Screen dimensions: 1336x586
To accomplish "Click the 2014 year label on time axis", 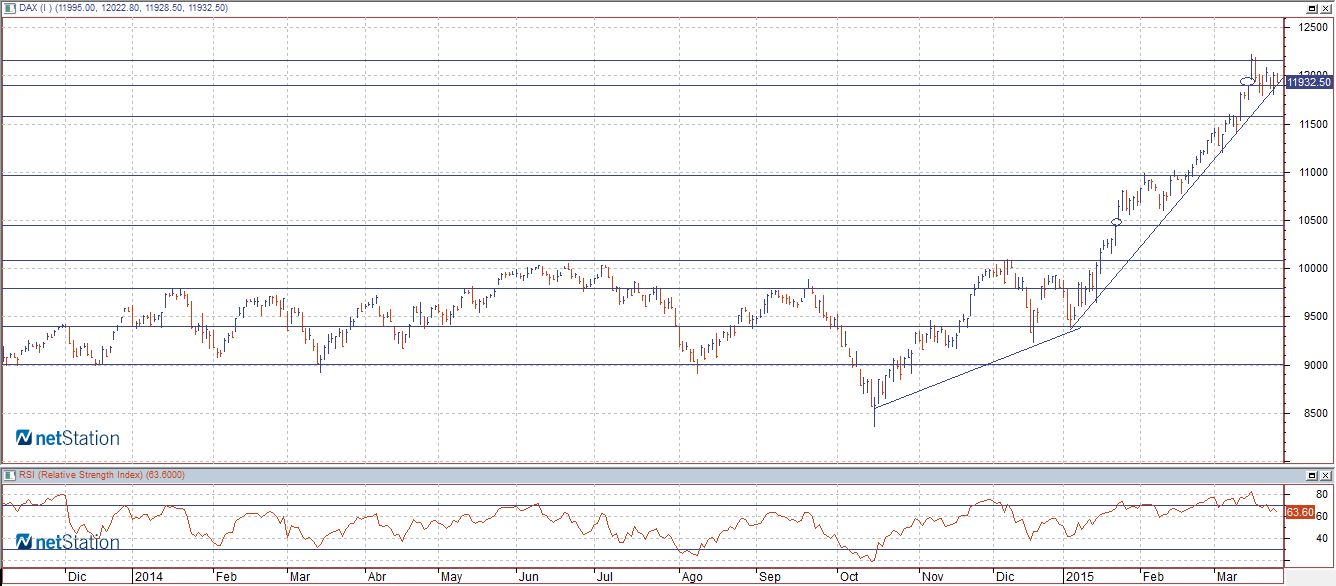I will (x=148, y=577).
